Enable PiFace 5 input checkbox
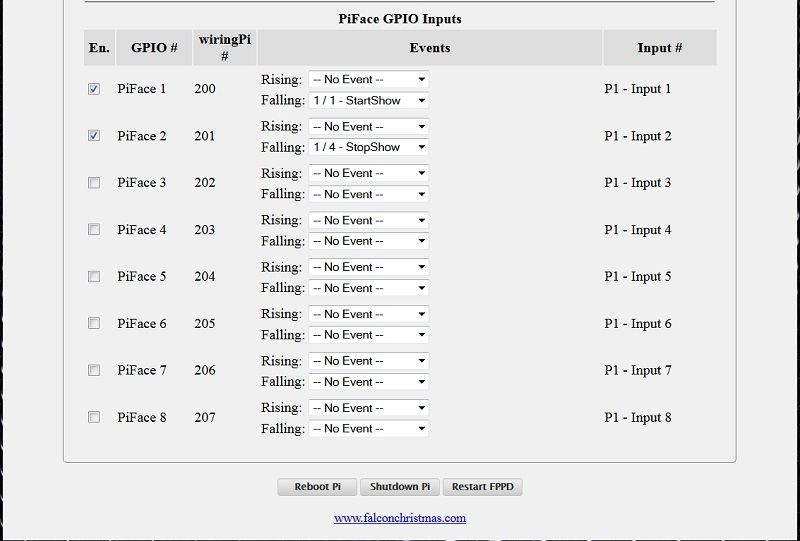 (94, 277)
